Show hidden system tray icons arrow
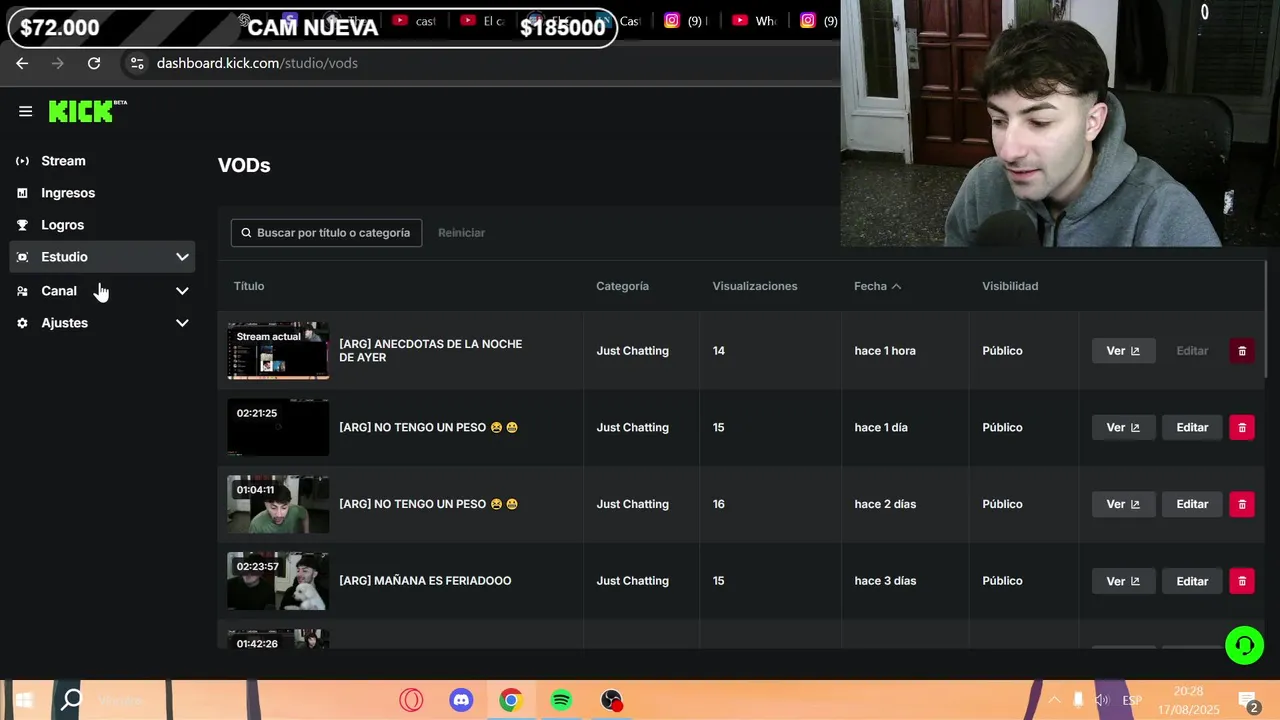1280x720 pixels. pyautogui.click(x=1054, y=700)
